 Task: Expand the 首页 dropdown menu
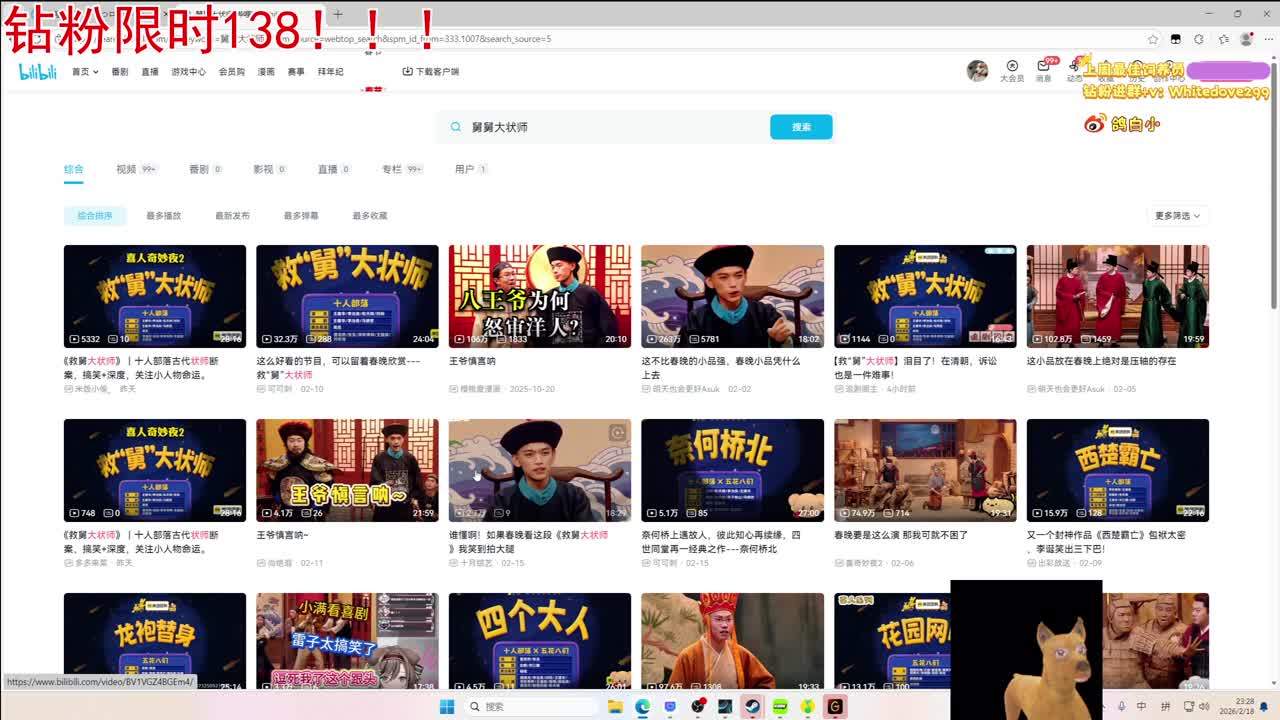click(x=85, y=72)
